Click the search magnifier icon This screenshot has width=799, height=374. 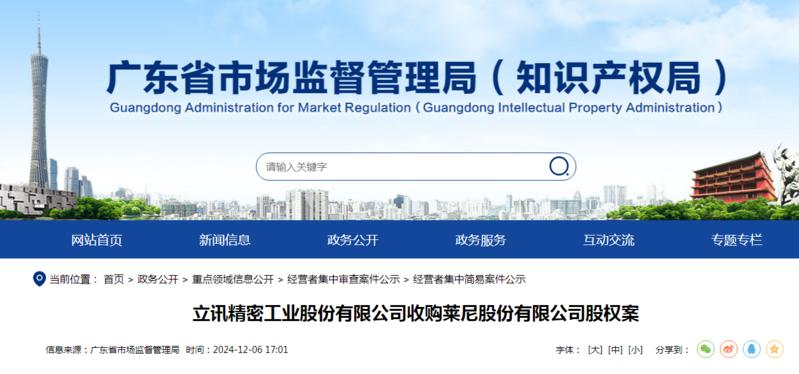(559, 166)
